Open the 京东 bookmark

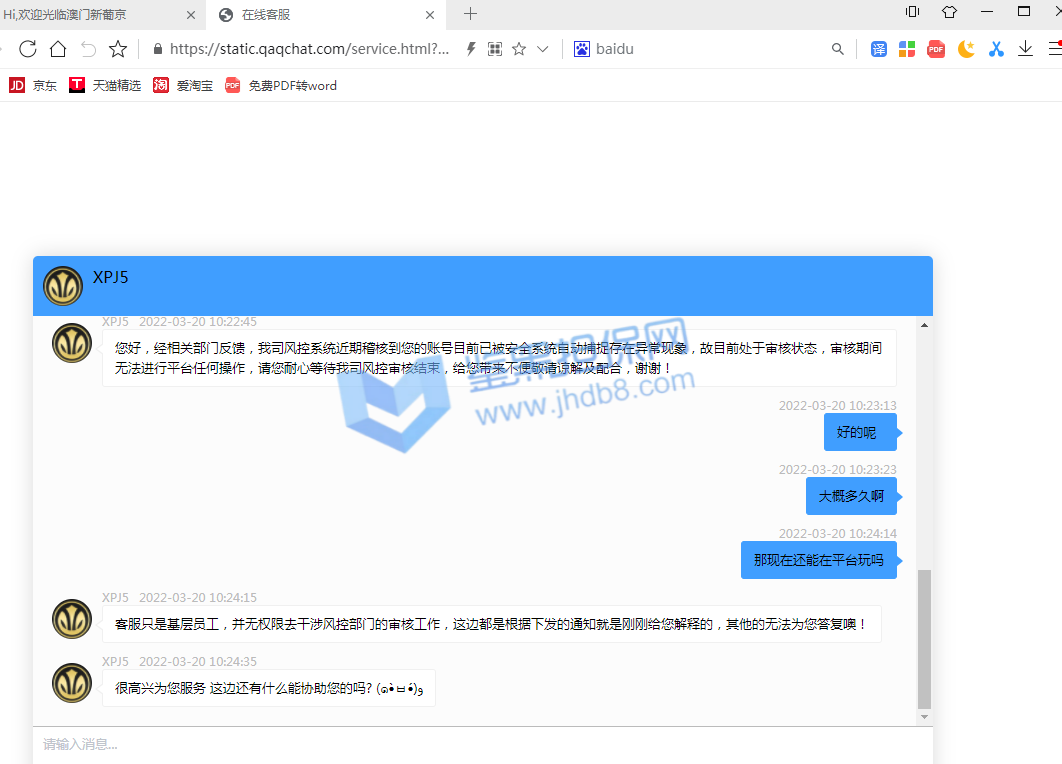pos(33,86)
